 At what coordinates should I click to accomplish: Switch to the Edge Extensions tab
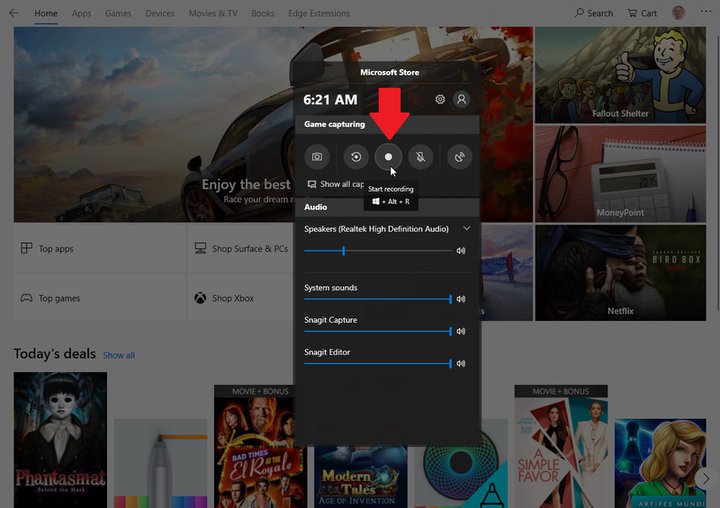coord(319,13)
